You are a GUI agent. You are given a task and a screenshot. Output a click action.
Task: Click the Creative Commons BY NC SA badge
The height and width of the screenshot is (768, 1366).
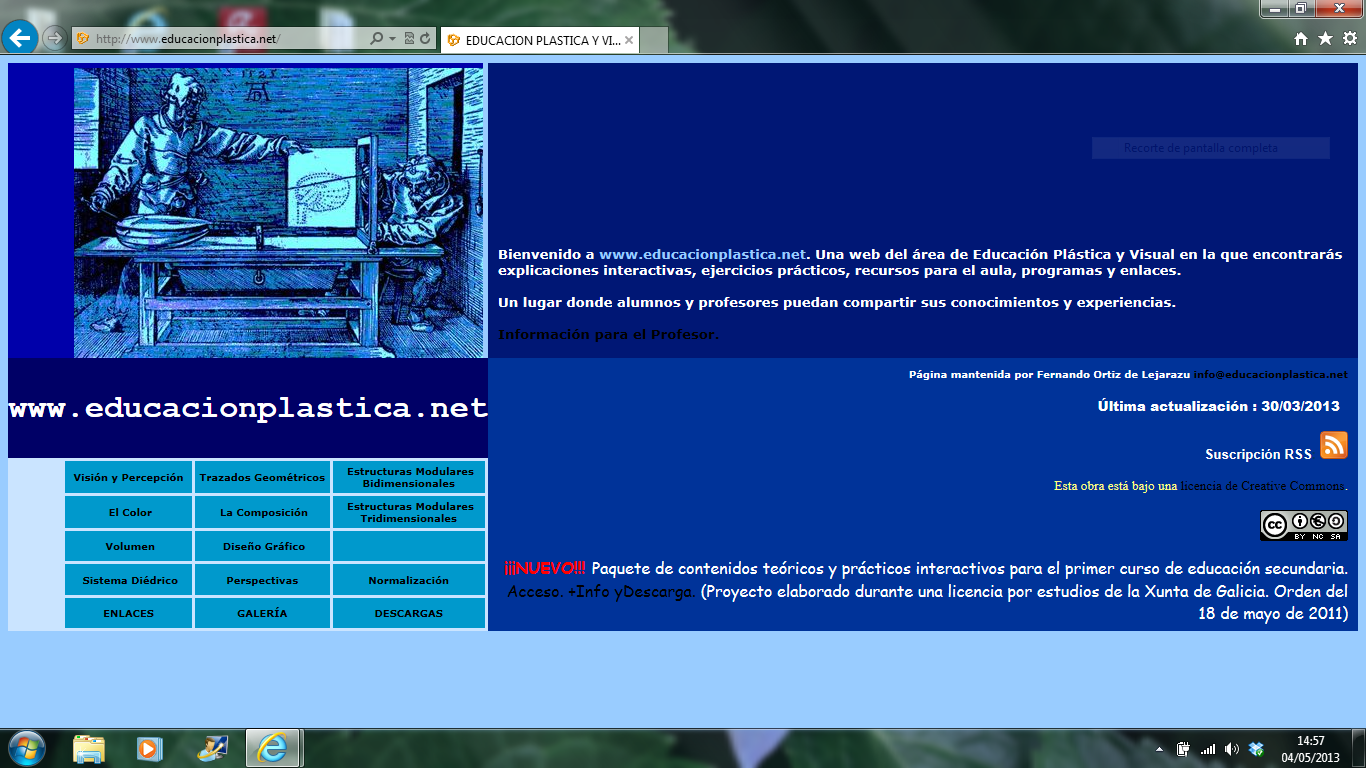(1304, 525)
